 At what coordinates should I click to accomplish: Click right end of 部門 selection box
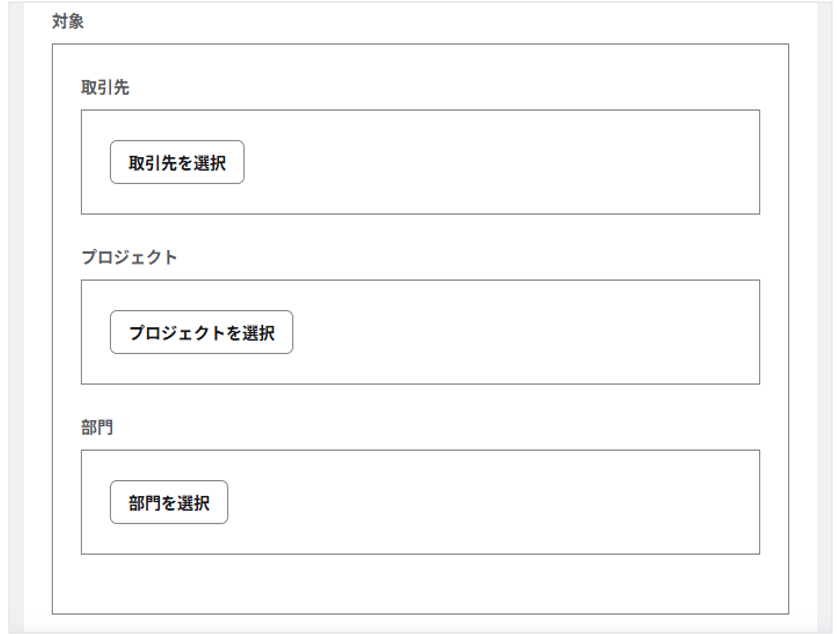pyautogui.click(x=740, y=503)
